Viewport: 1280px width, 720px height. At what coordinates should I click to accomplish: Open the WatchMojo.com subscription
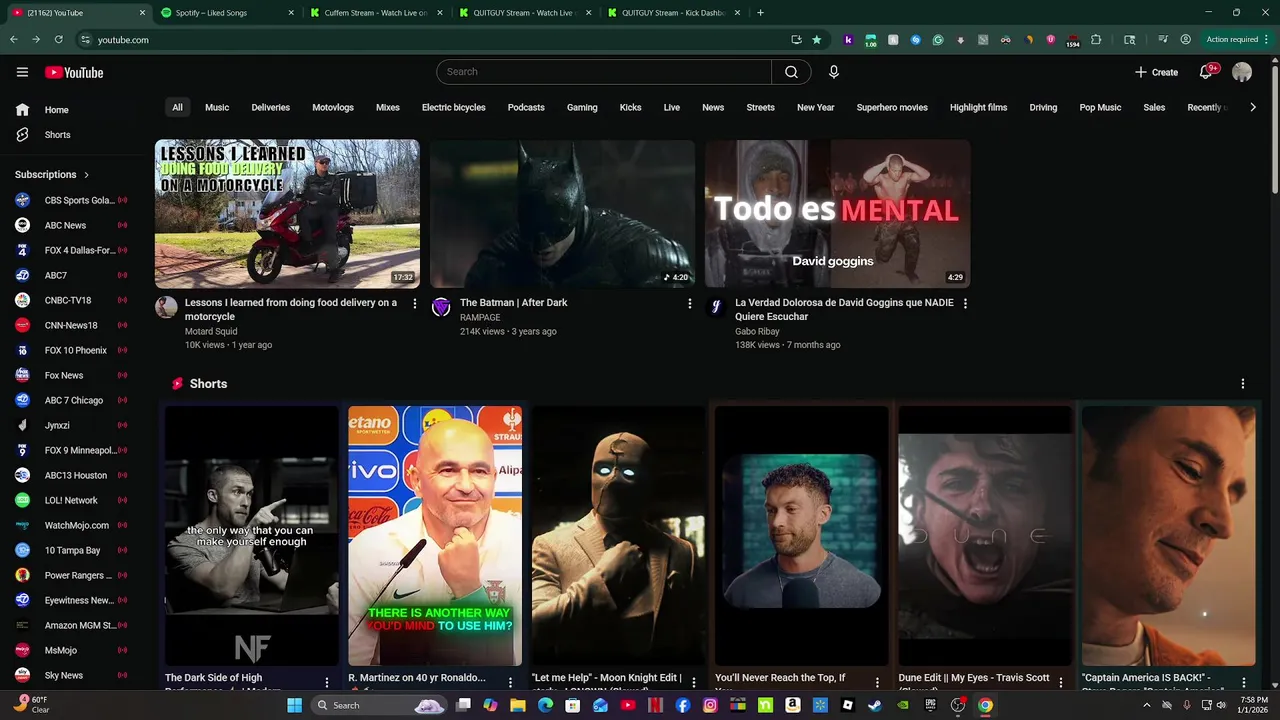coord(70,525)
